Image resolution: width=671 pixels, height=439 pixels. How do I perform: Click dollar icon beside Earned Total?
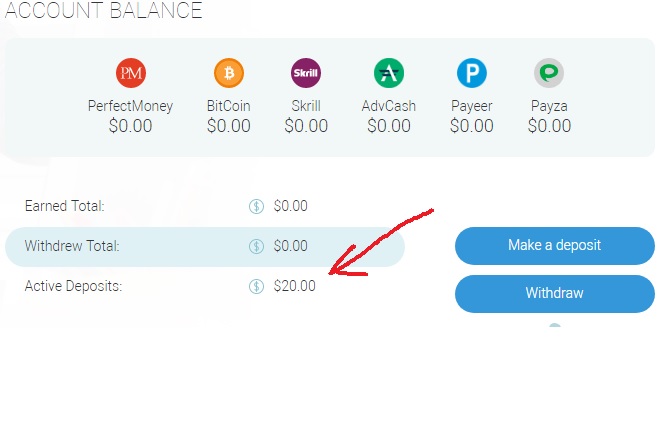256,207
